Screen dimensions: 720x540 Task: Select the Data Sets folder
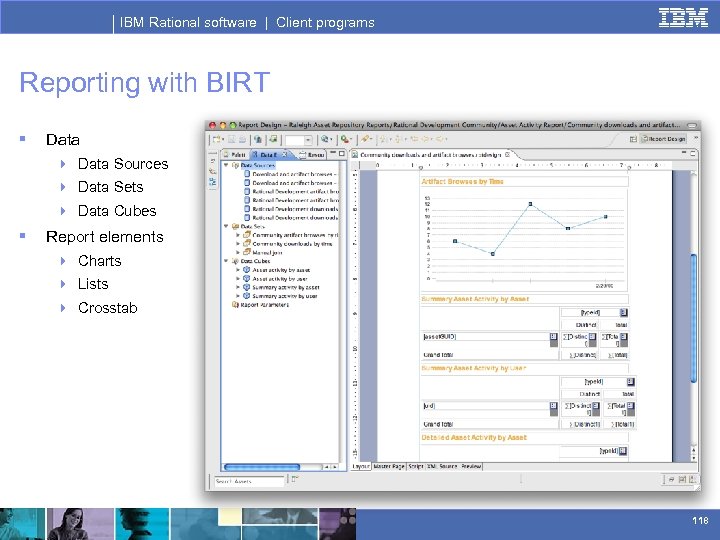pyautogui.click(x=248, y=226)
